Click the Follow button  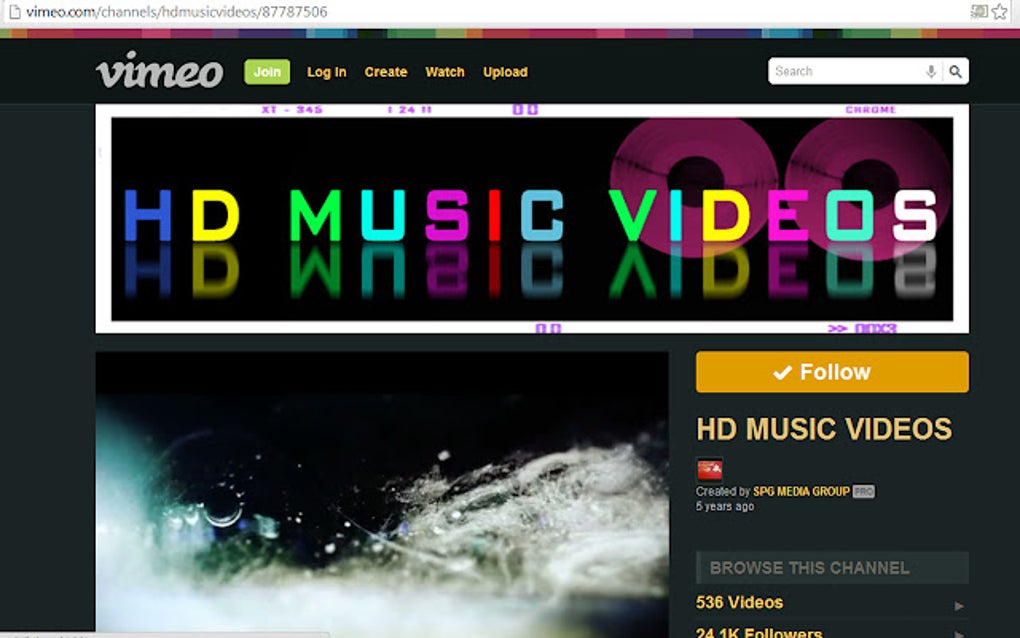831,371
